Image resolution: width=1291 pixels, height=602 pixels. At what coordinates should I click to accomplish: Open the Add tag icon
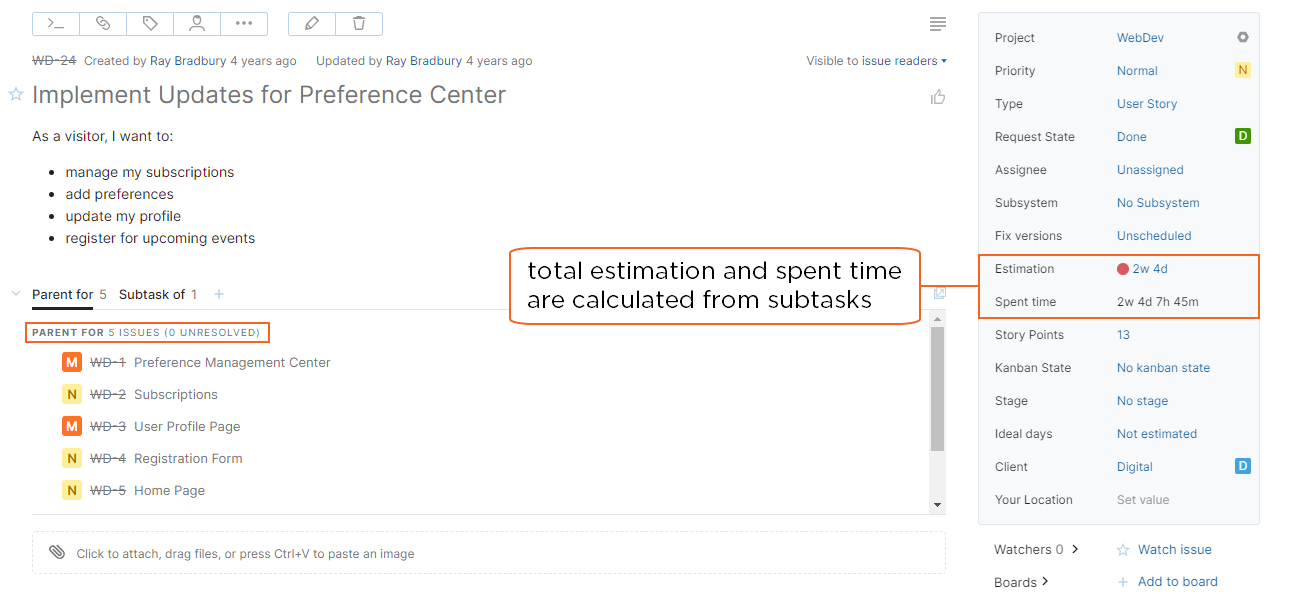150,23
